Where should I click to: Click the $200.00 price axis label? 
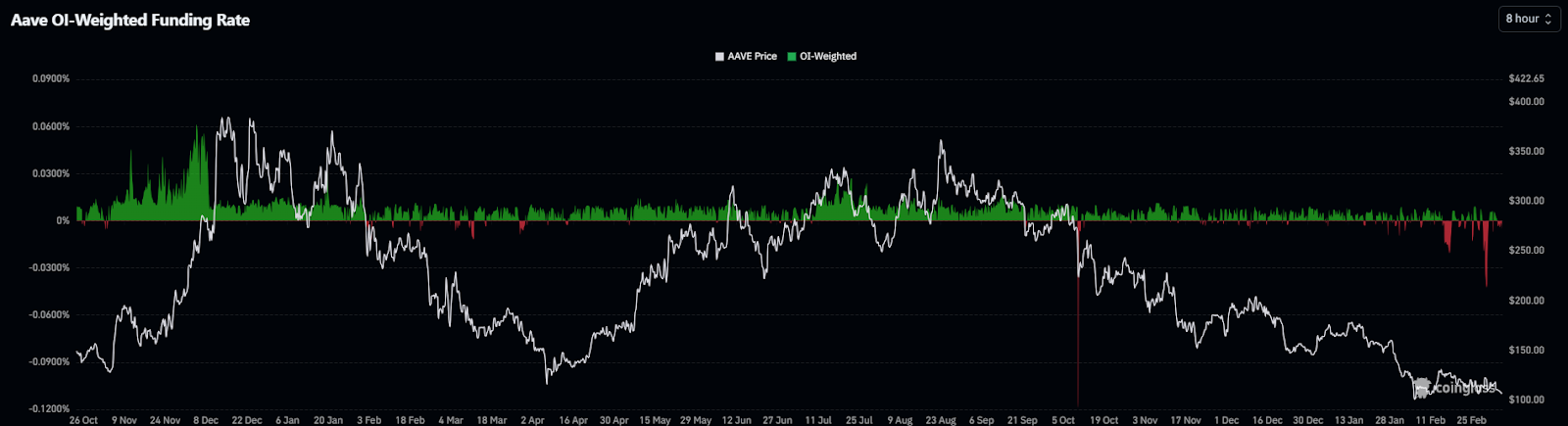tap(1527, 301)
